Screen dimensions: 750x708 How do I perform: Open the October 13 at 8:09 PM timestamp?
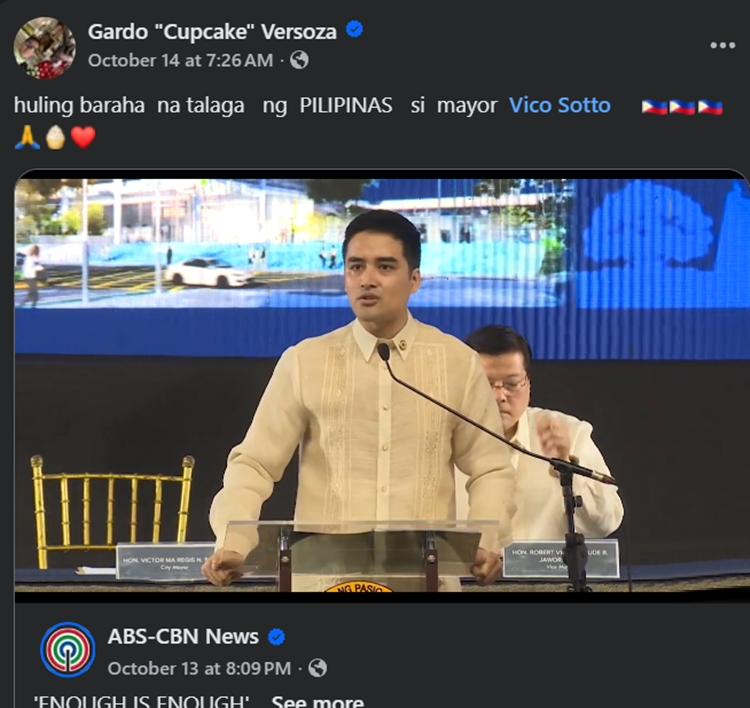(x=199, y=668)
